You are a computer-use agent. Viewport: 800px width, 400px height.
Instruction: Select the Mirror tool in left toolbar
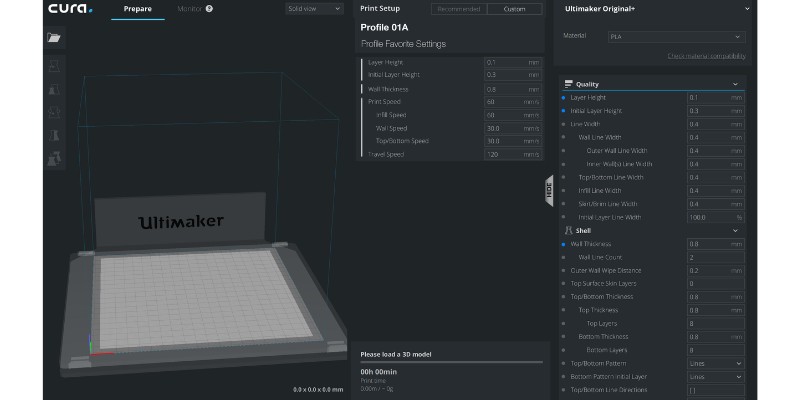[54, 135]
